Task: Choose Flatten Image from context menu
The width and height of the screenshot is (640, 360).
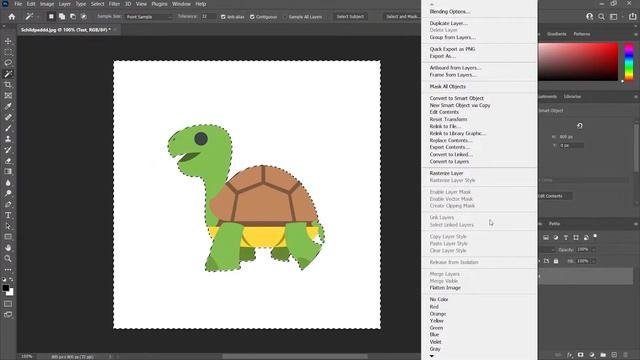Action: pos(445,288)
